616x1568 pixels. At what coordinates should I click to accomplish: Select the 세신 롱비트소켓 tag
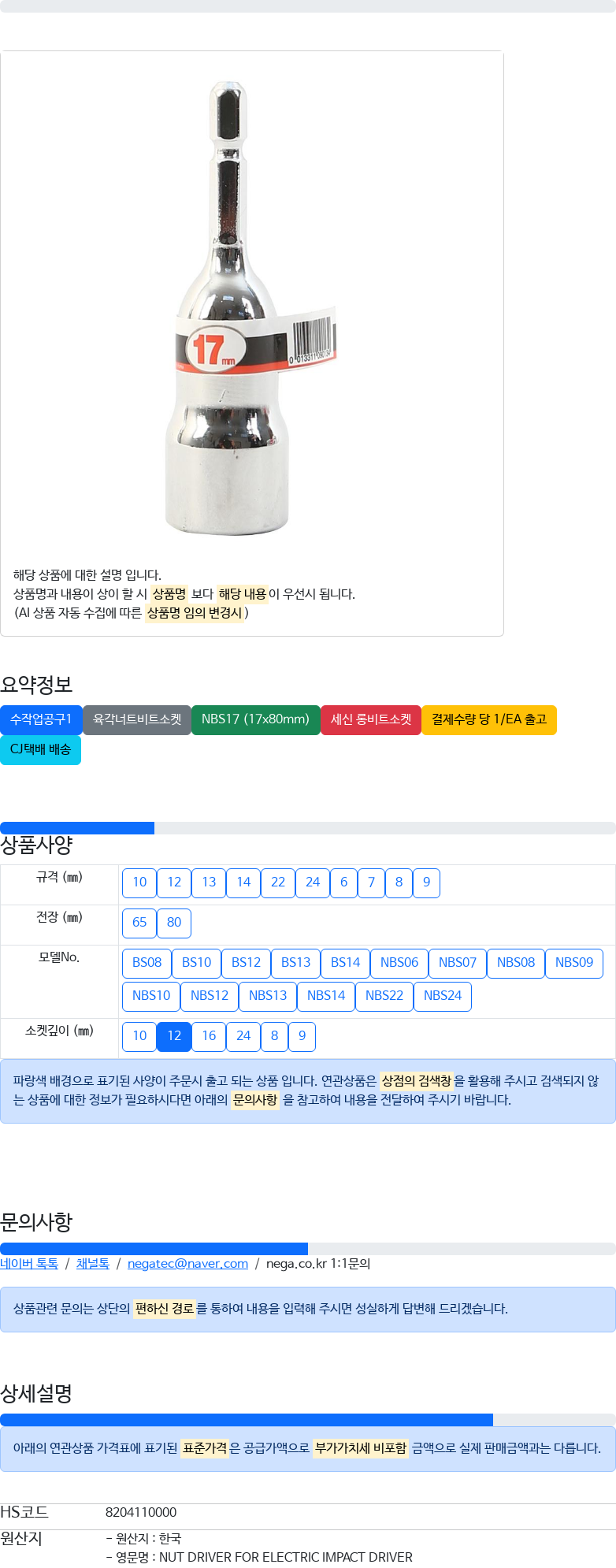click(x=371, y=720)
